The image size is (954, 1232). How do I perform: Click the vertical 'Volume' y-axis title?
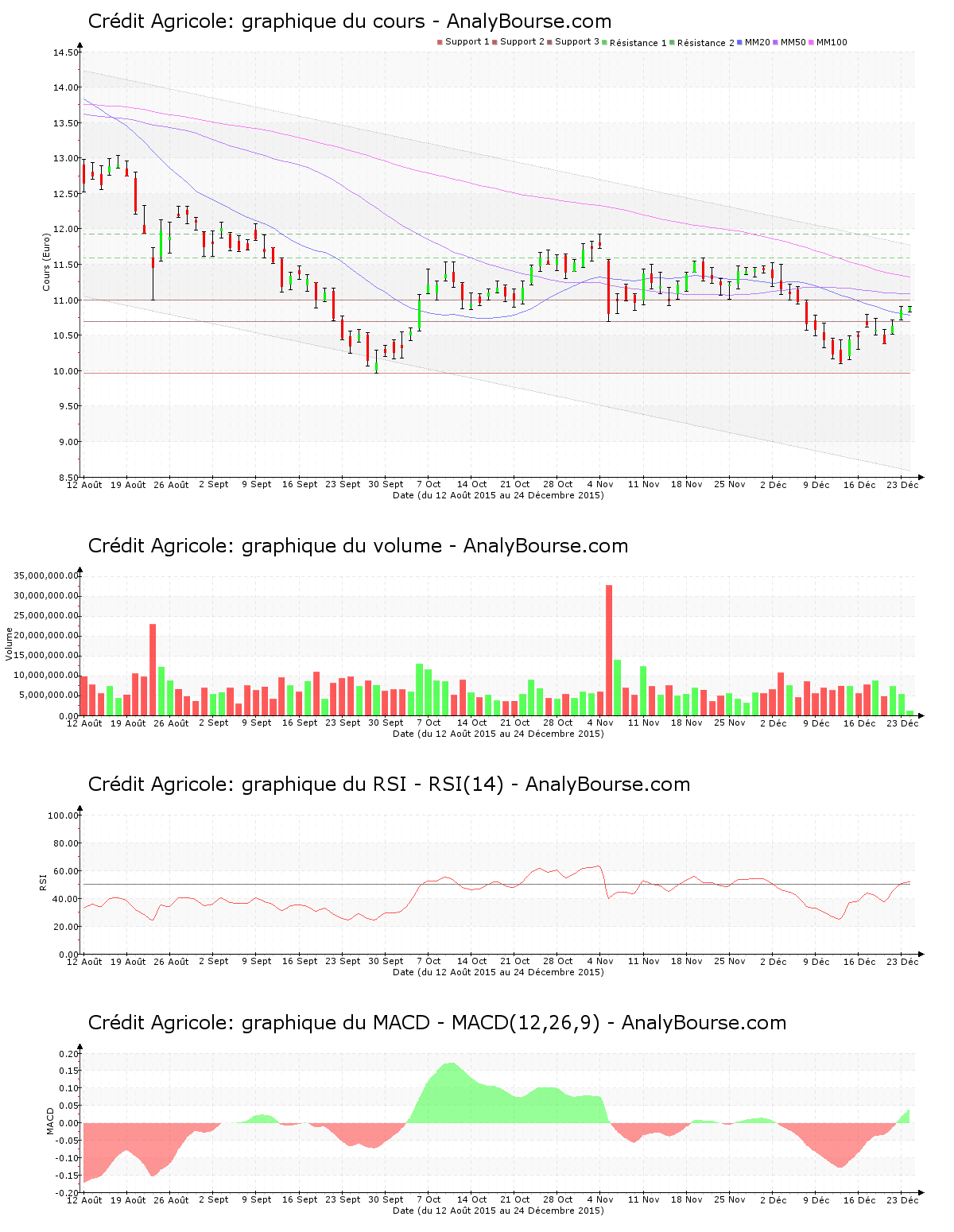[x=10, y=644]
